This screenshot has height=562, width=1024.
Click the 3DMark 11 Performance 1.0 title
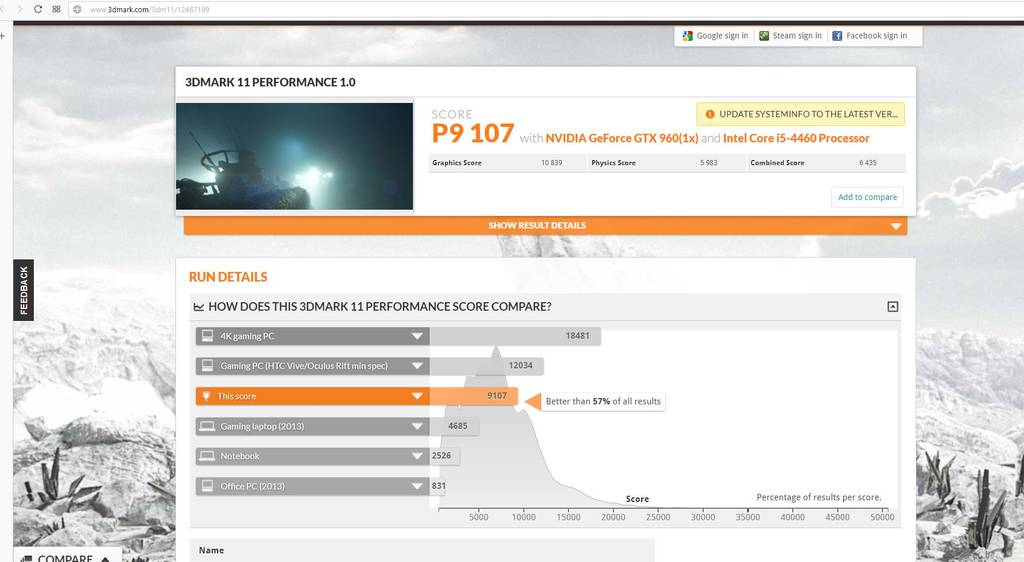pyautogui.click(x=270, y=82)
